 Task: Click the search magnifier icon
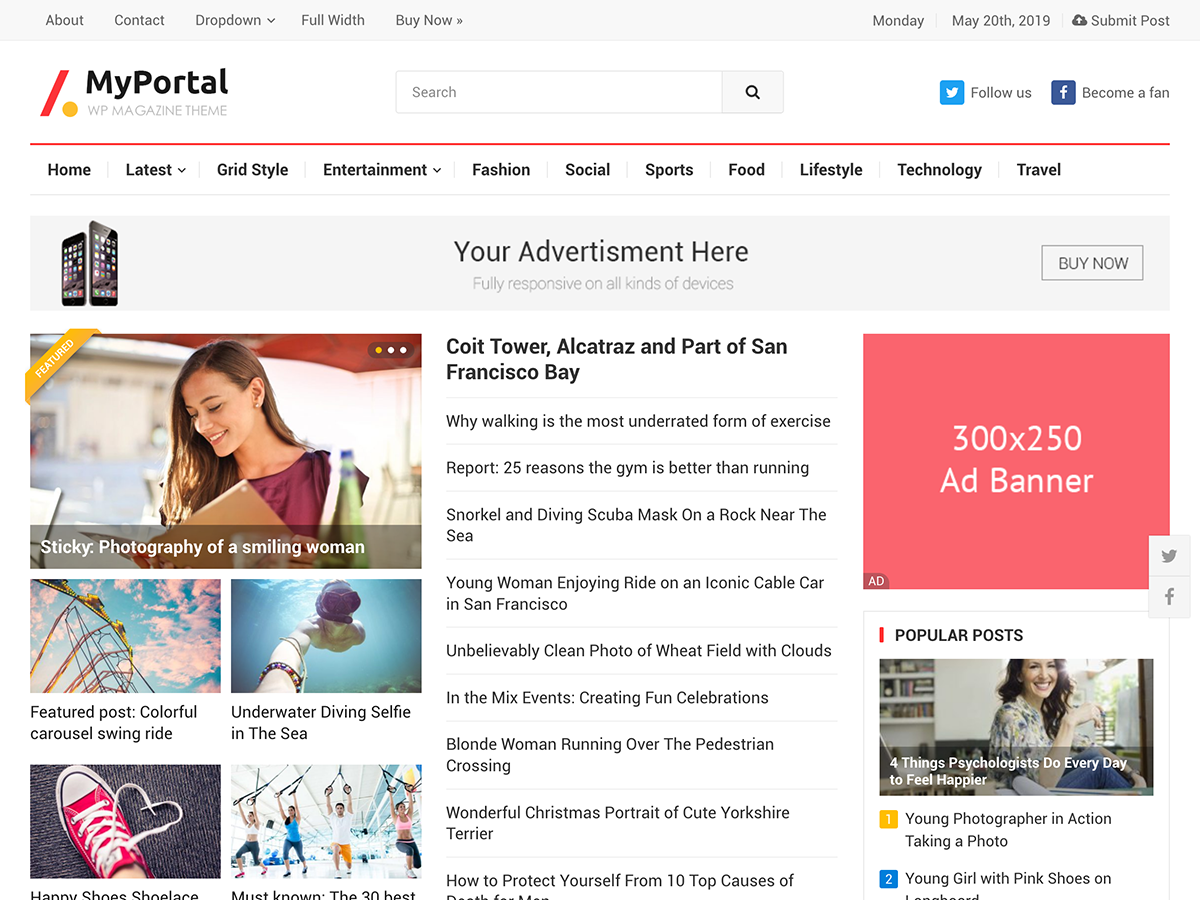(752, 91)
